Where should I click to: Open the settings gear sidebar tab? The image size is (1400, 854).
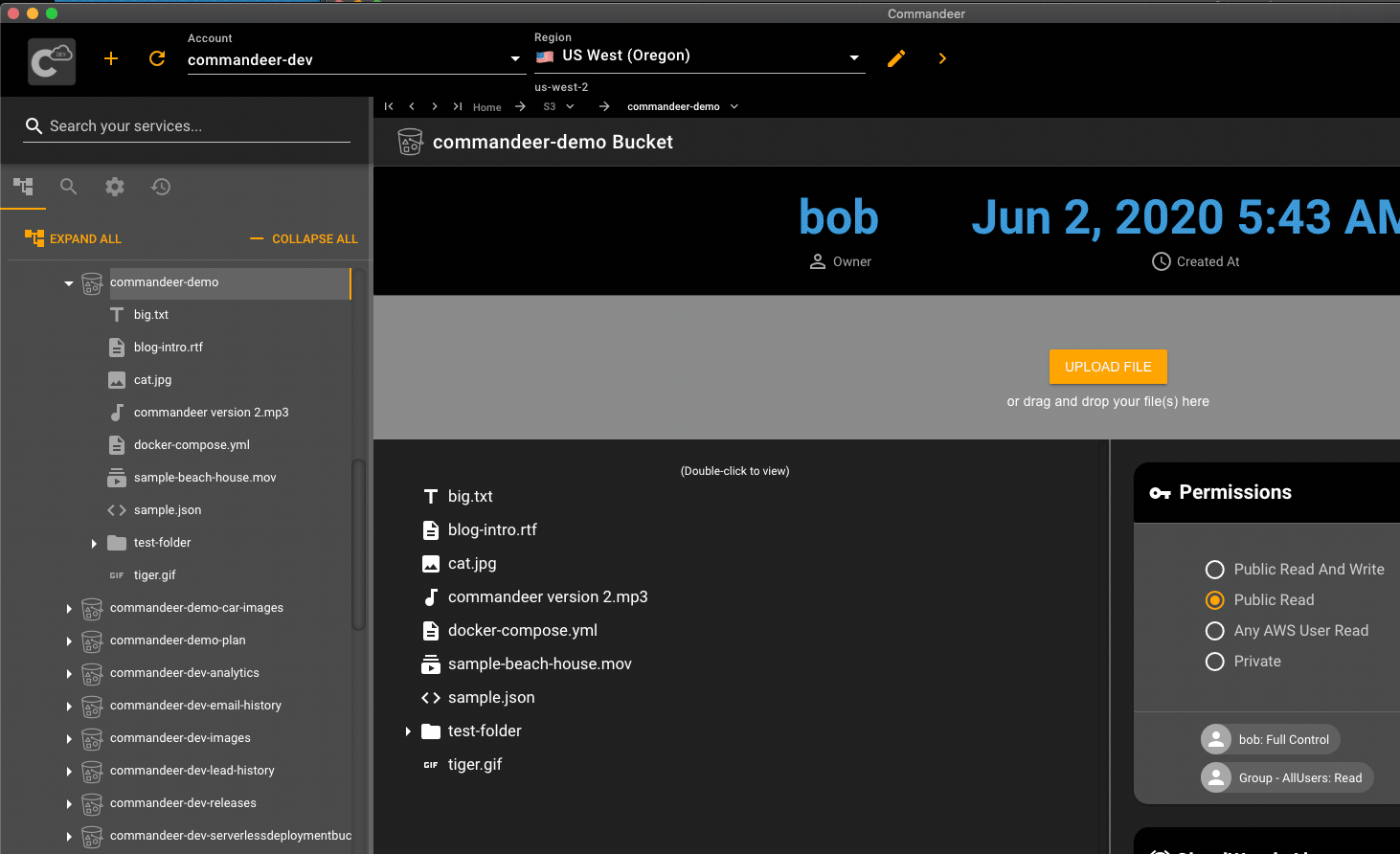click(x=115, y=187)
